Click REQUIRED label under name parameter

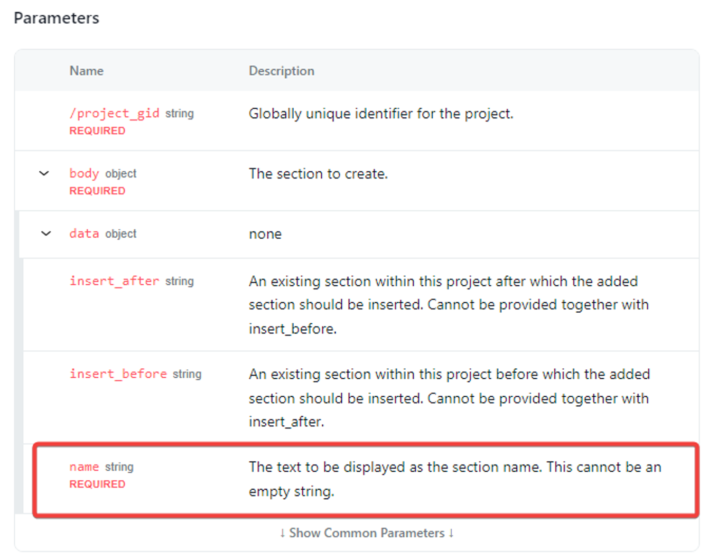[97, 484]
